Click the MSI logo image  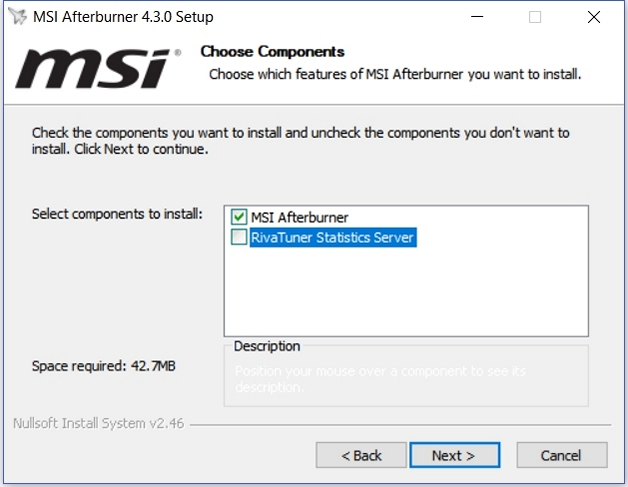click(x=98, y=68)
